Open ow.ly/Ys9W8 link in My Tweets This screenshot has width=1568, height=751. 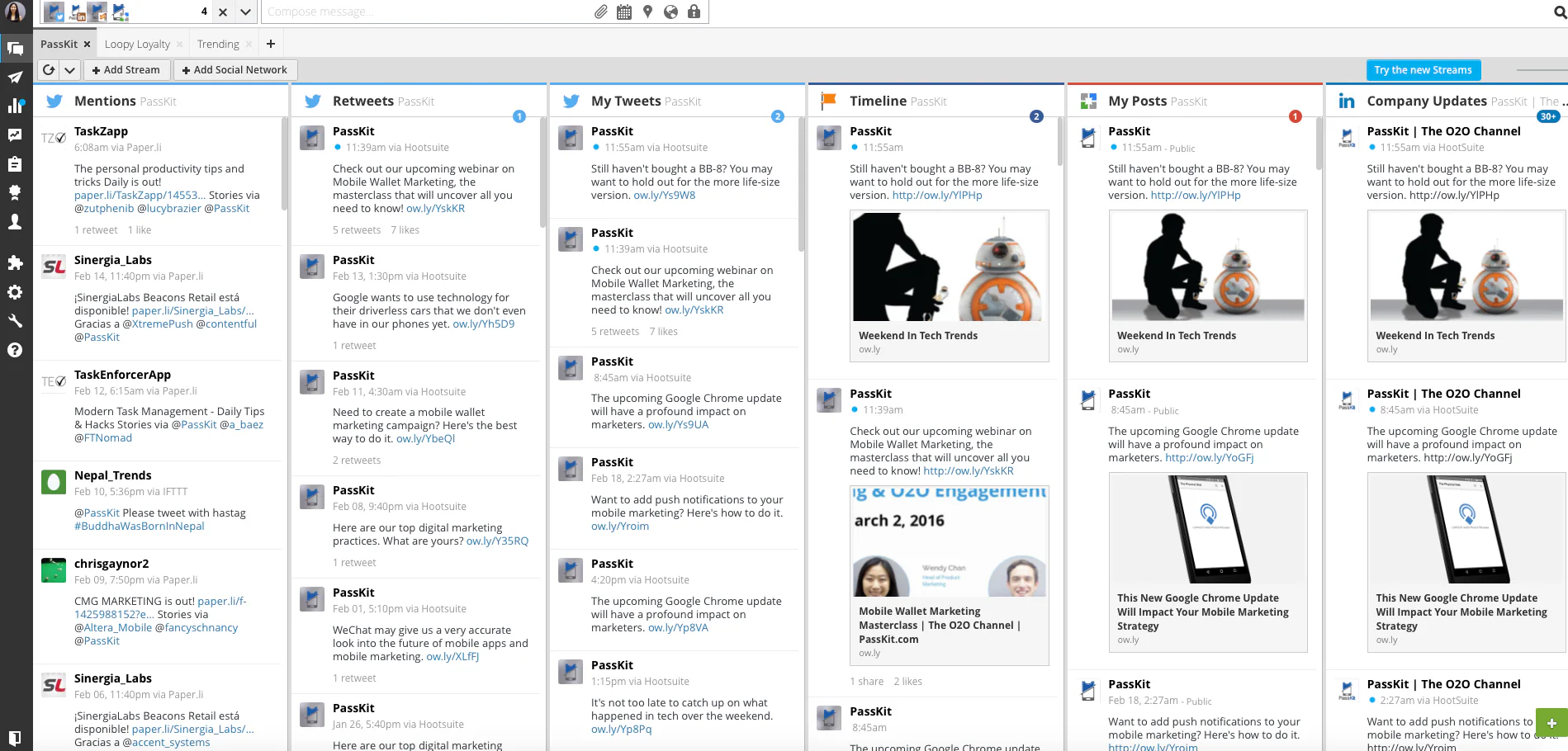coord(665,196)
